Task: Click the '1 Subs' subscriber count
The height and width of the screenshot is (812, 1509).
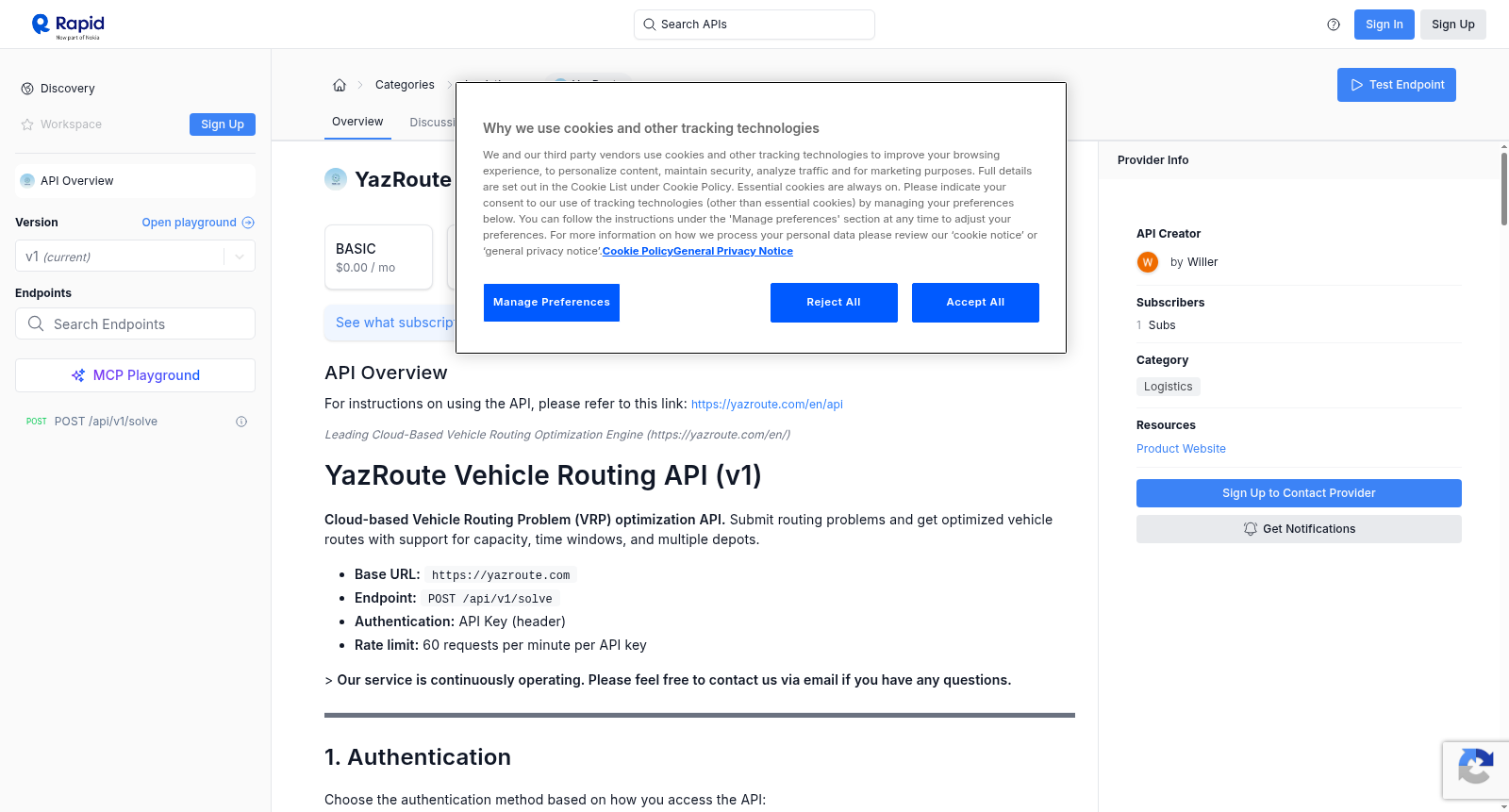Action: (1156, 325)
